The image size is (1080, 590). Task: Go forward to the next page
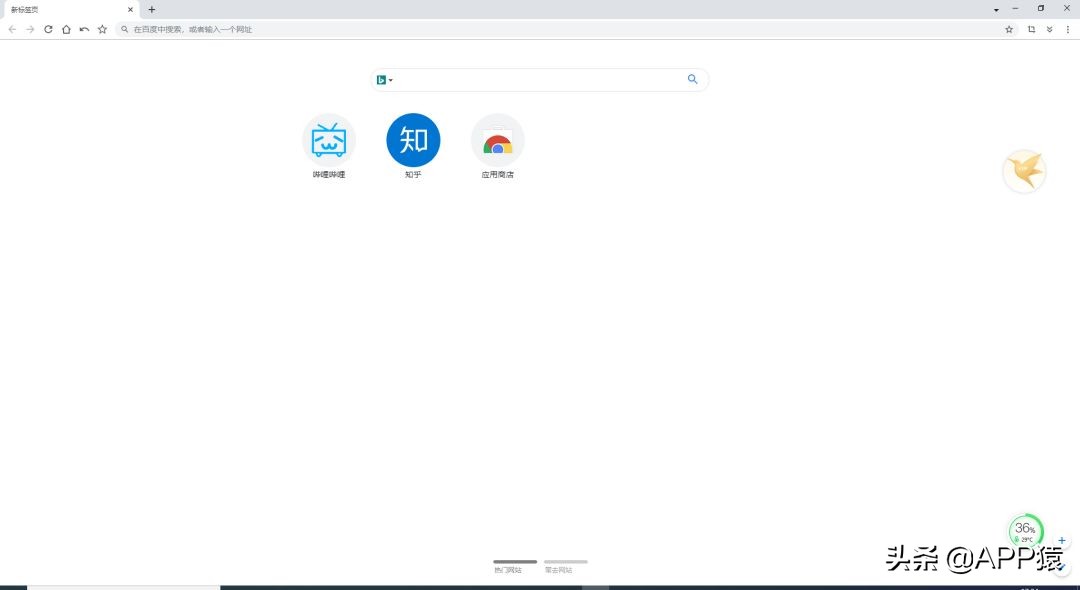pos(30,30)
